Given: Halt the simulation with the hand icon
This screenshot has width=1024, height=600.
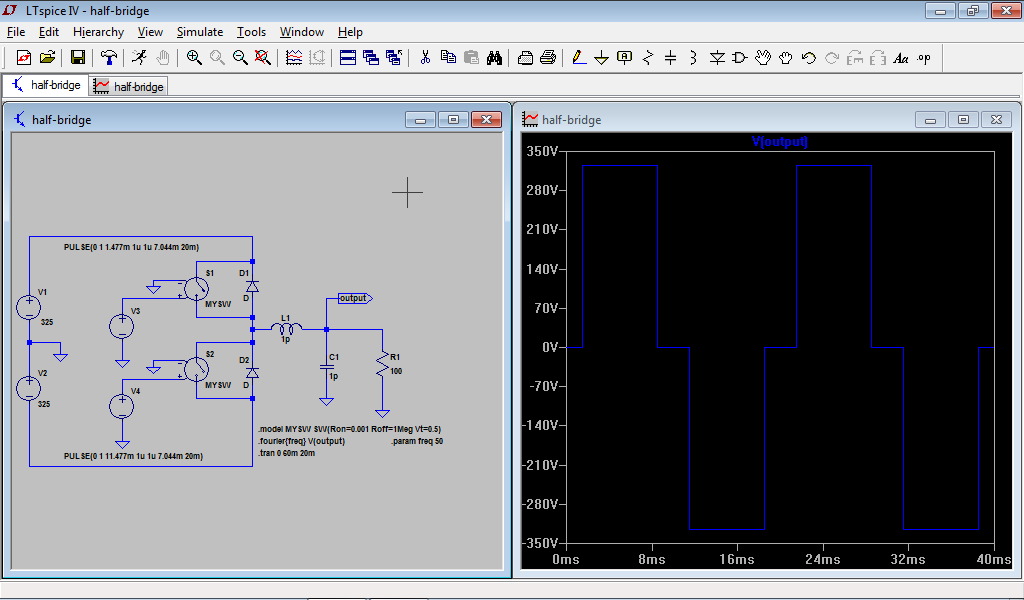Looking at the screenshot, I should (x=162, y=58).
